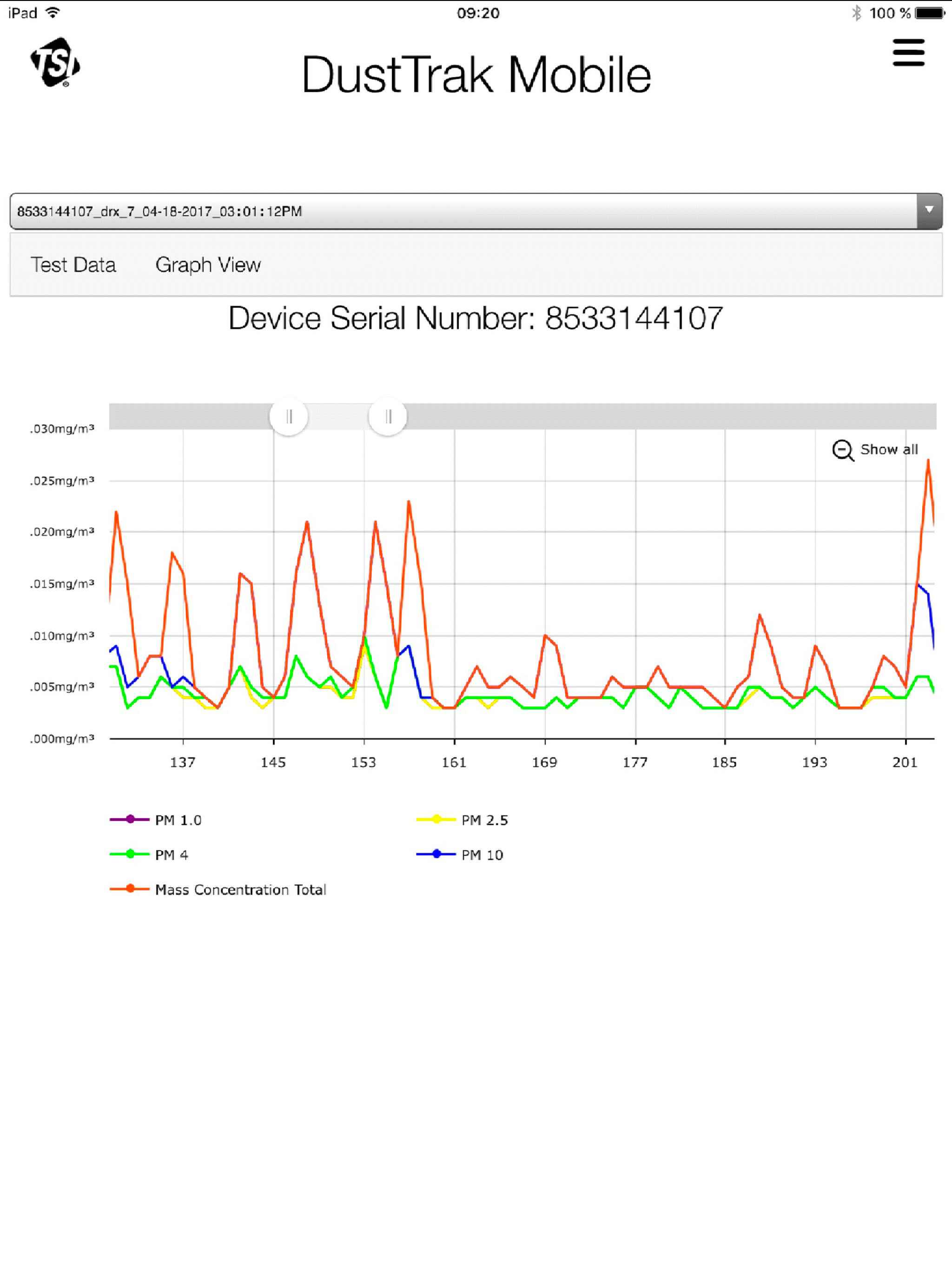Screen dimensions: 952x1270
Task: Toggle the PM 4 series legend
Action: [149, 854]
